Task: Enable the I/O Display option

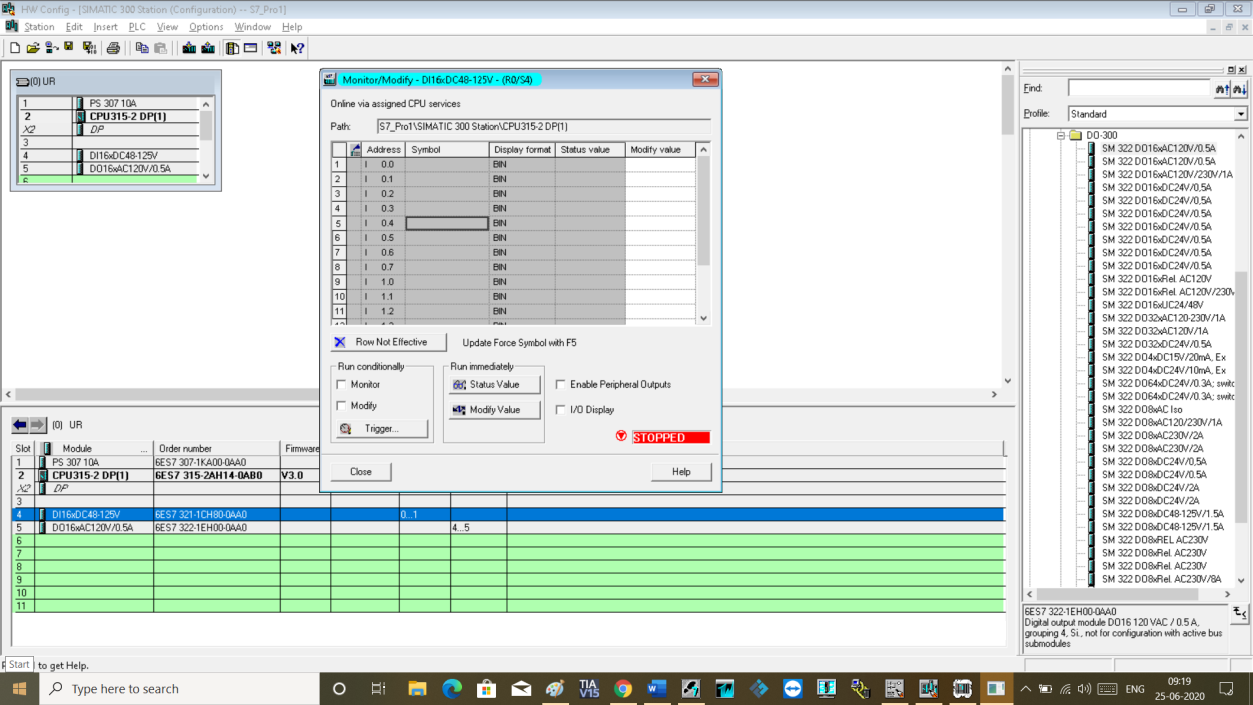Action: (x=561, y=409)
